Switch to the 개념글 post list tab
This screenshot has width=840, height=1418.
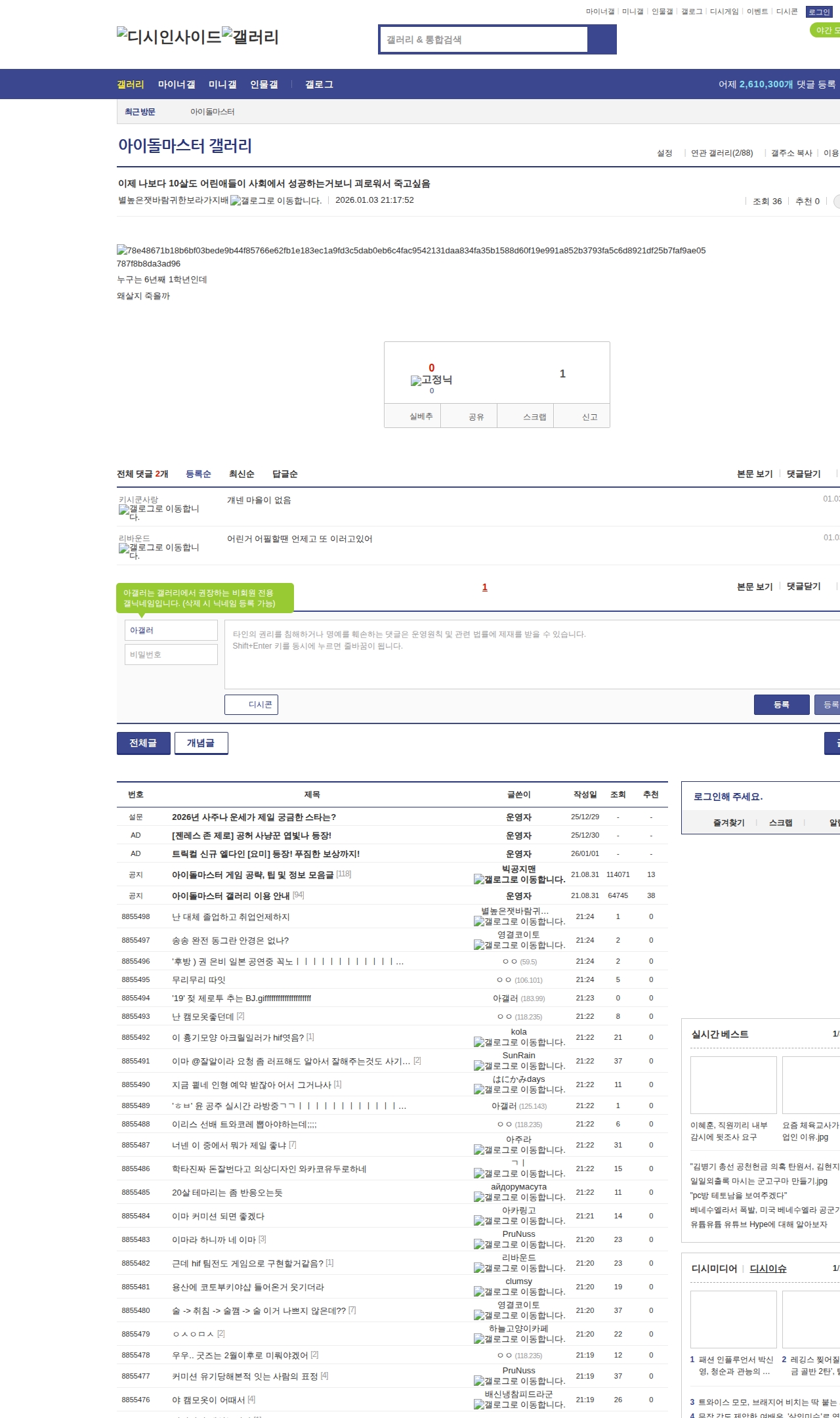(201, 743)
